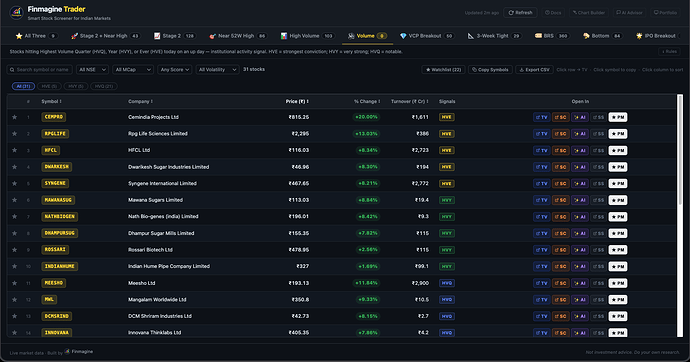
Task: Add MAWANASUG to watchlist via star
Action: pyautogui.click(x=15, y=200)
